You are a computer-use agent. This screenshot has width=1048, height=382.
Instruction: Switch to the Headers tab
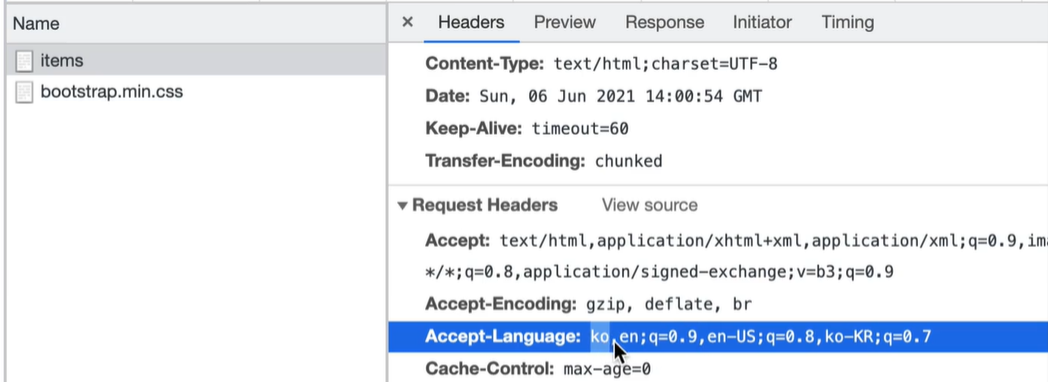pos(471,22)
